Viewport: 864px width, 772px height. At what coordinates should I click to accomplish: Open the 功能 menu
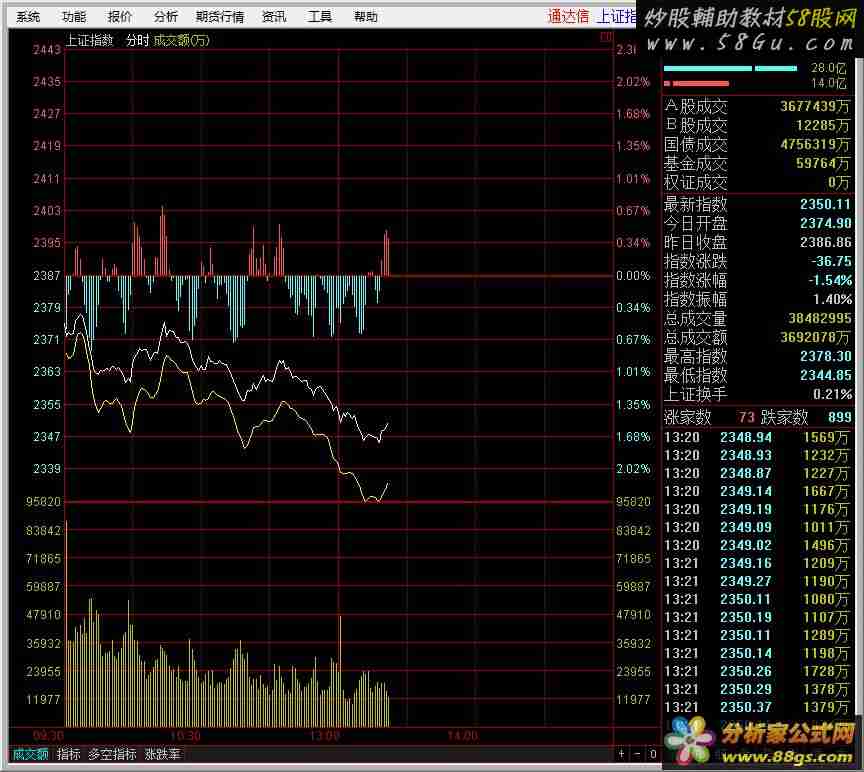click(74, 17)
